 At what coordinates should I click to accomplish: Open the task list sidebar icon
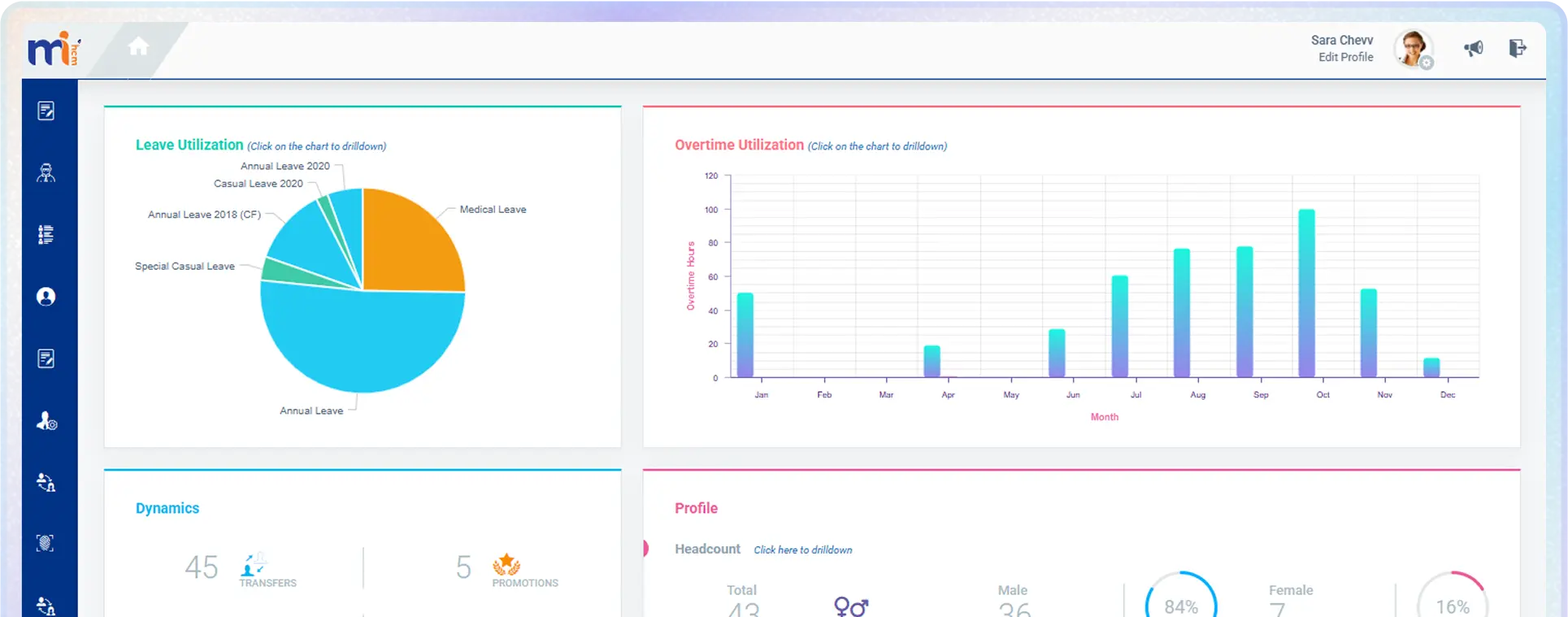pyautogui.click(x=46, y=235)
